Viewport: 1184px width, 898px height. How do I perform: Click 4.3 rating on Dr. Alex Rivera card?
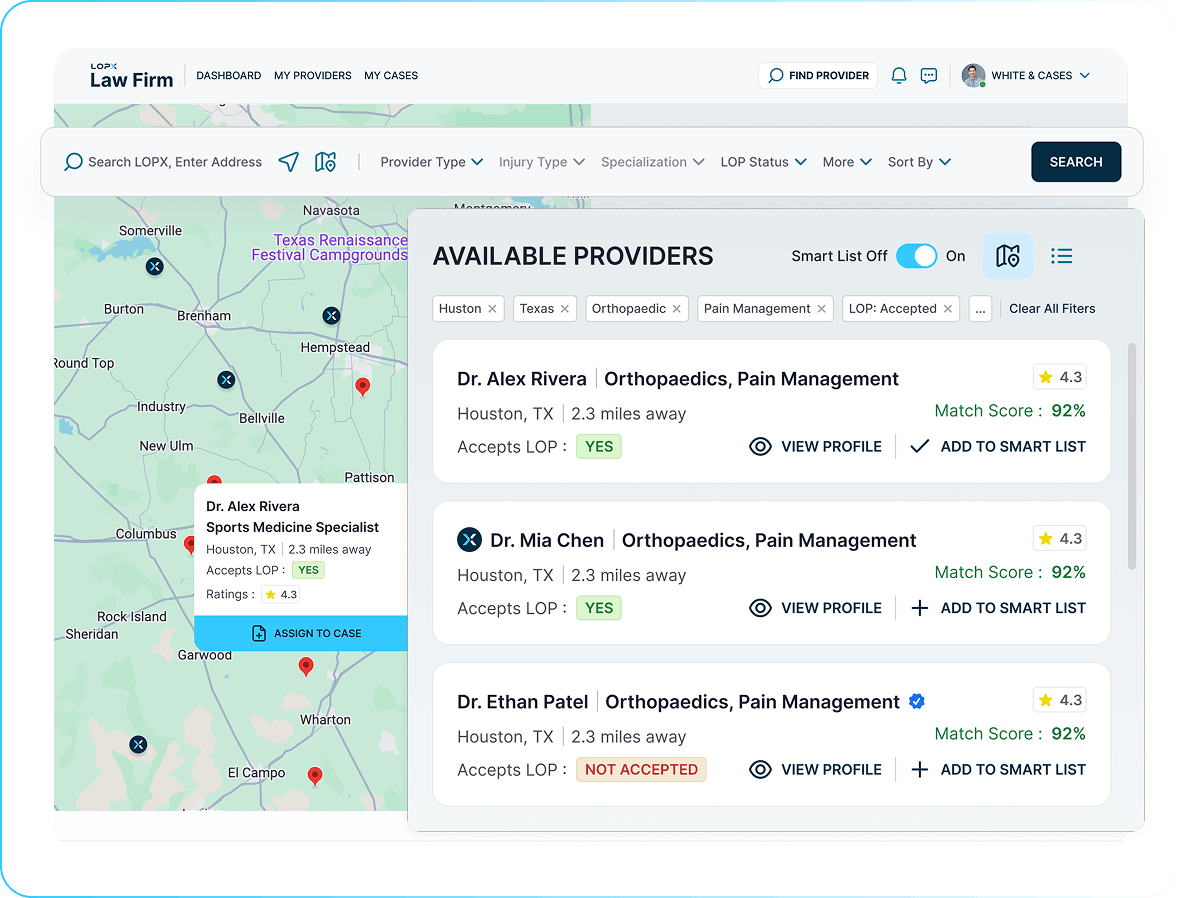pyautogui.click(x=1060, y=377)
